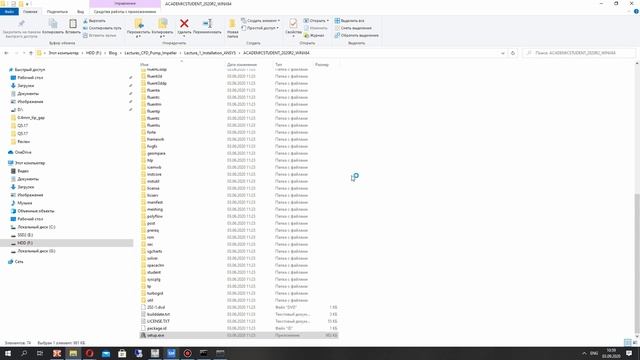Click Lectures_CFD_Pump_Impeller in the breadcrumb
Viewport: 640px width, 360px height.
(x=151, y=53)
